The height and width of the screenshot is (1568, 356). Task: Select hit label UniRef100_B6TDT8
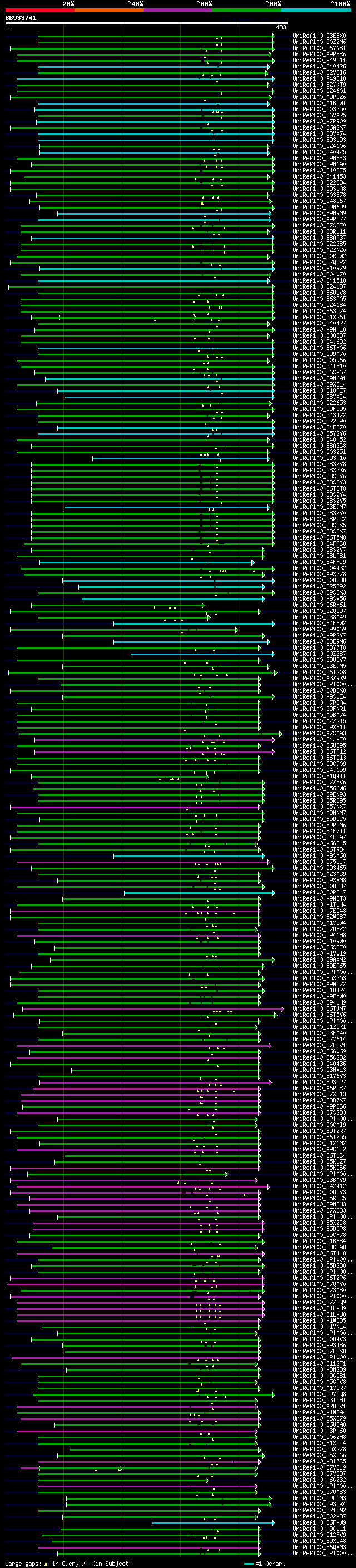(x=319, y=489)
